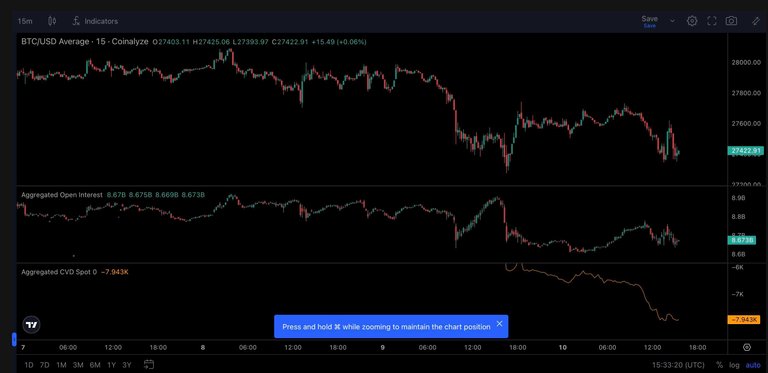Enter fullscreen chart mode
The width and height of the screenshot is (768, 373).
[x=712, y=21]
